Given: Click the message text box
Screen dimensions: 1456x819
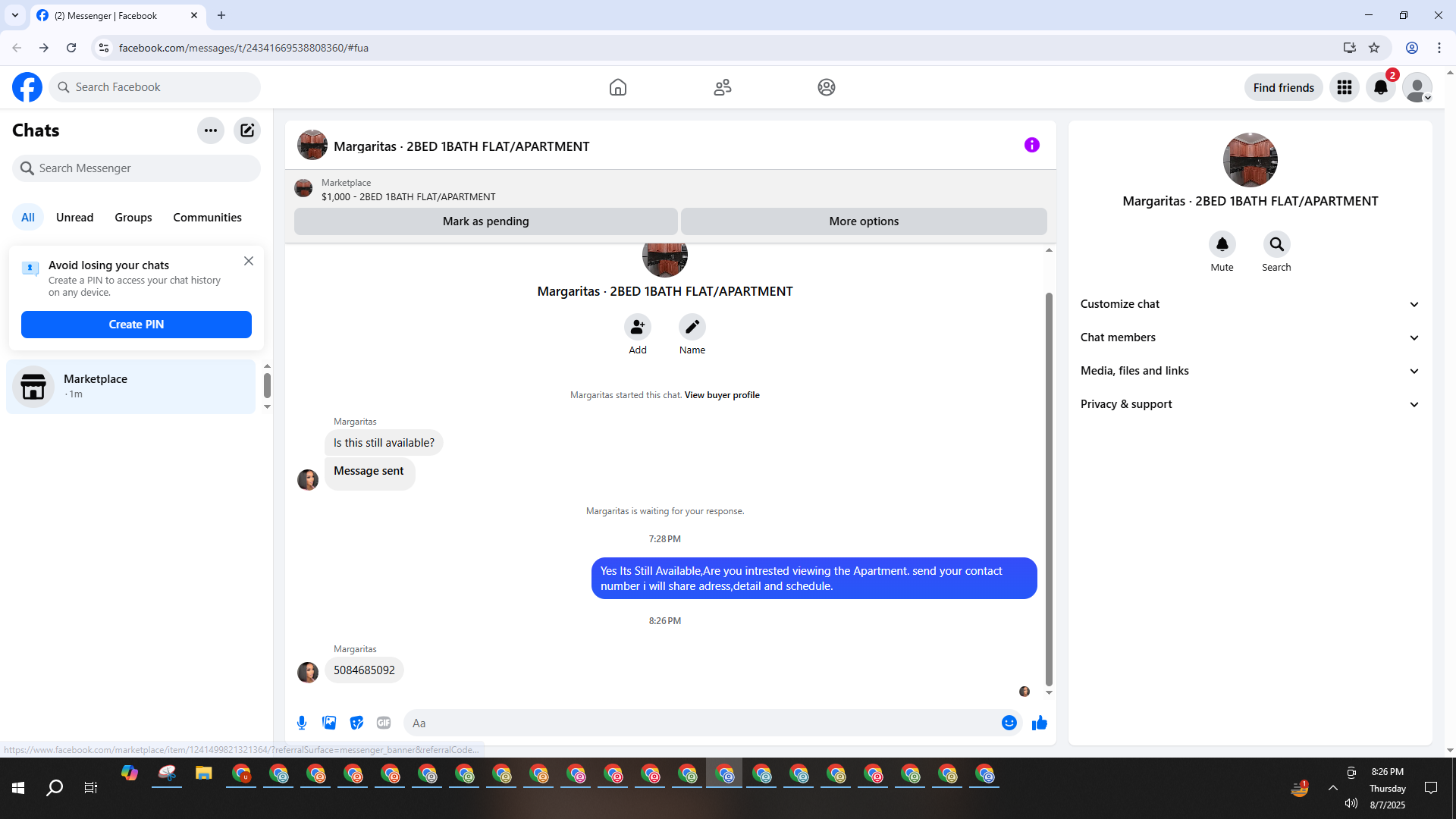Looking at the screenshot, I should pos(701,723).
